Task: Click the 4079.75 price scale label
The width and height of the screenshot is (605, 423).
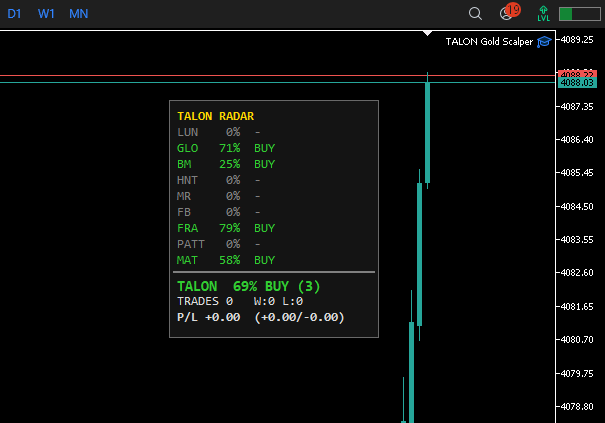Action: (577, 374)
